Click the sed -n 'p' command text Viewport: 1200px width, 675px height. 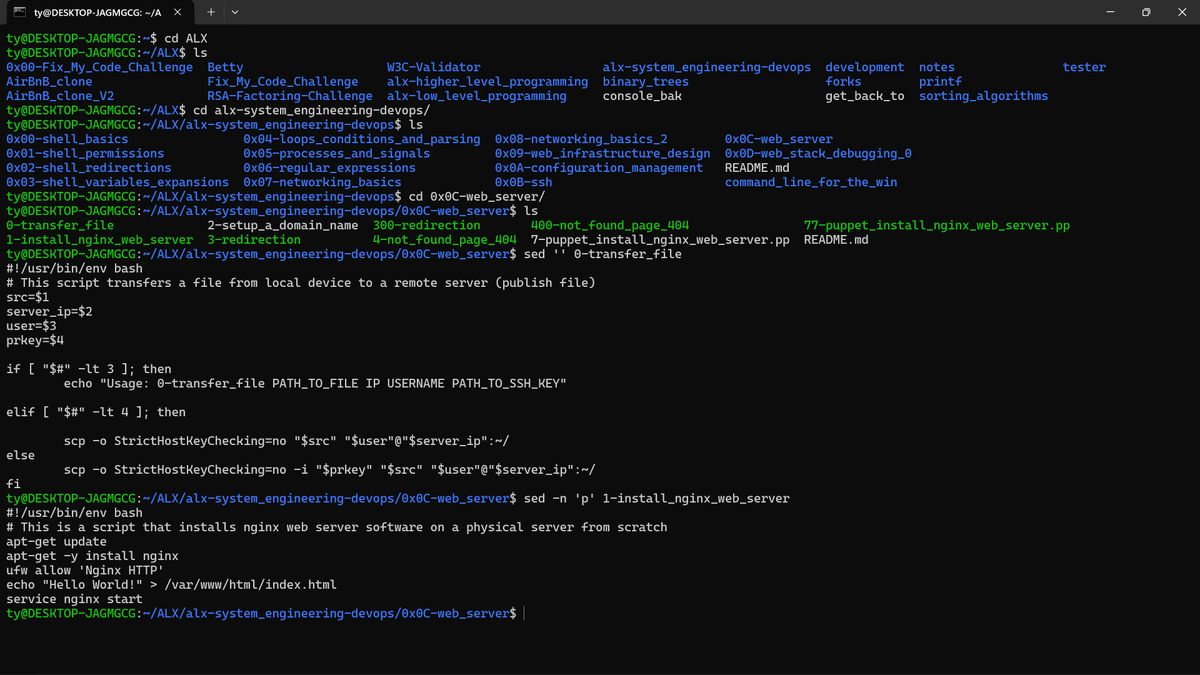click(x=657, y=499)
